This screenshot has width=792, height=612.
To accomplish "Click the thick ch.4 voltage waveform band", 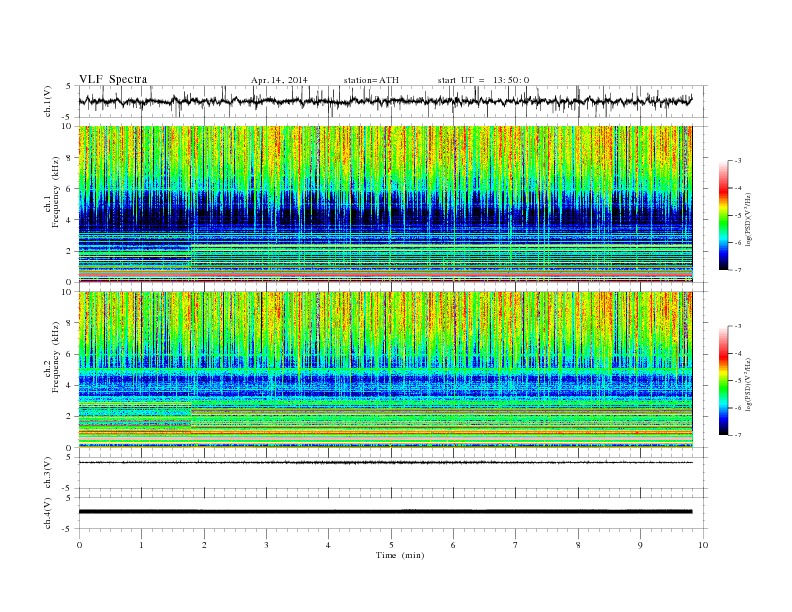I will click(385, 512).
